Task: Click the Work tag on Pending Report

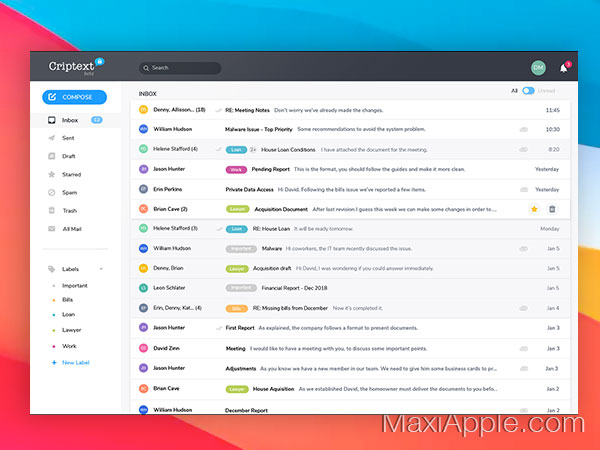Action: pyautogui.click(x=236, y=170)
